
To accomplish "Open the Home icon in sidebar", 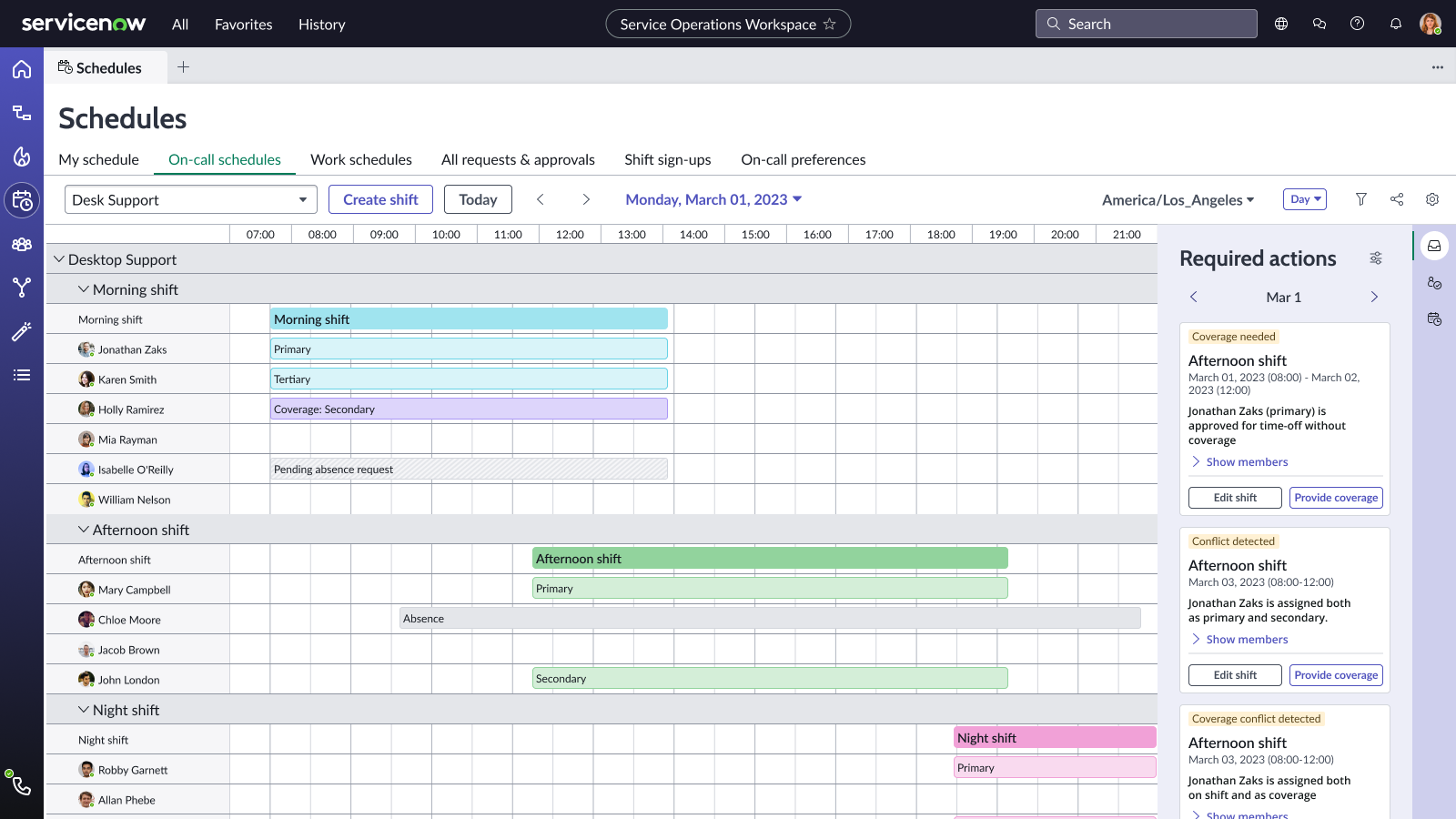I will [22, 69].
